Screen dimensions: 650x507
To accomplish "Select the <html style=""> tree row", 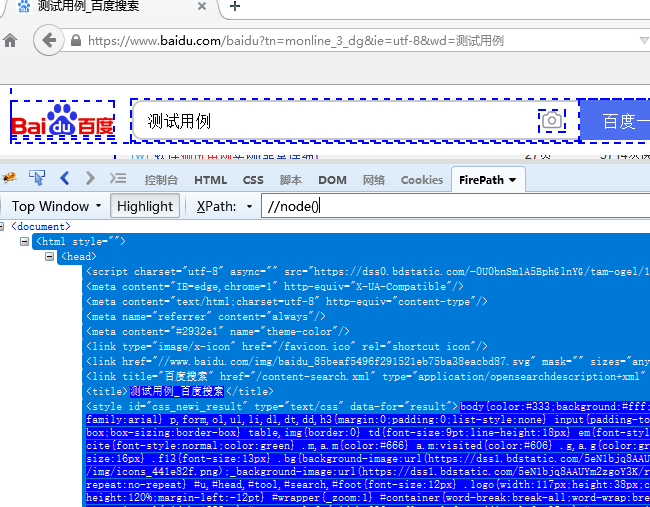I will coord(80,241).
